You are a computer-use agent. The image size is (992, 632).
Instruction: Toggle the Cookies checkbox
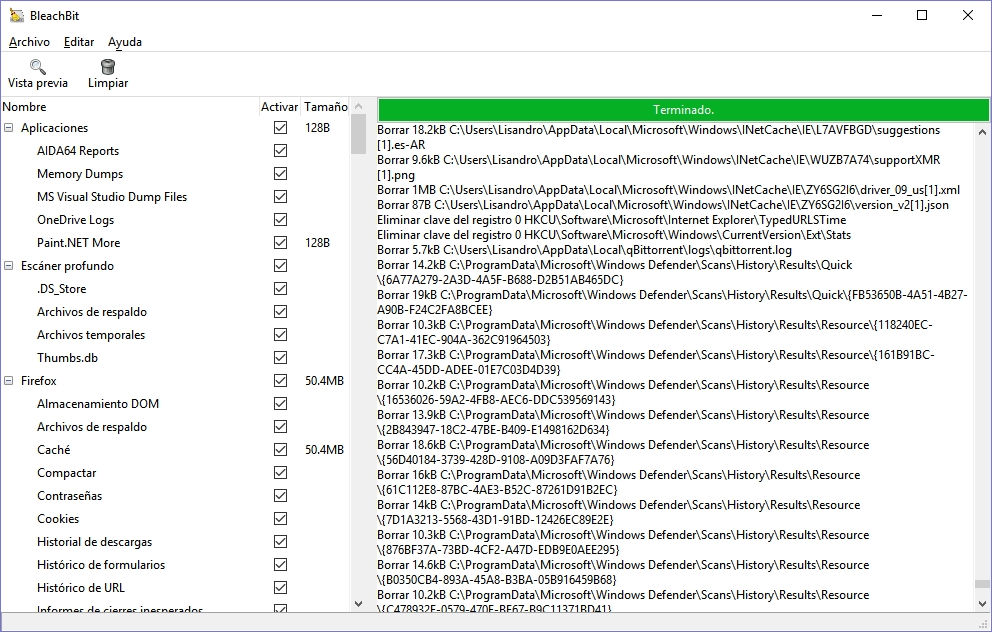280,519
